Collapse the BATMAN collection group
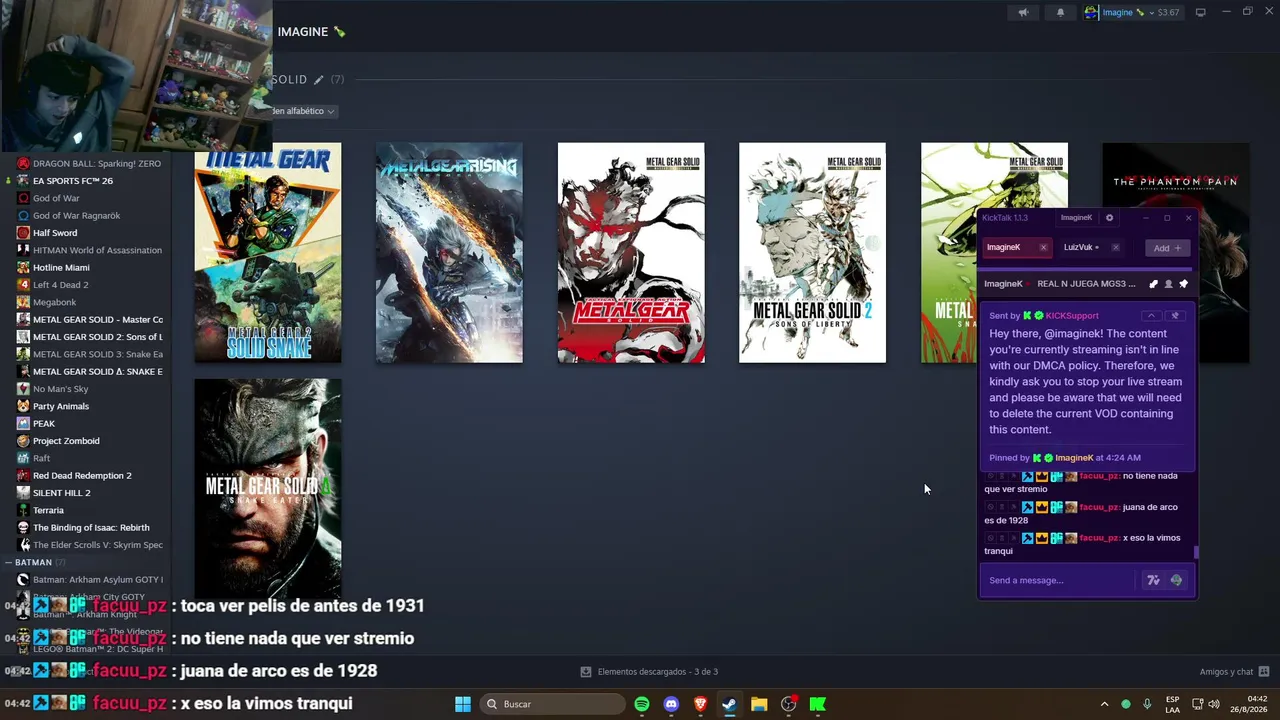This screenshot has width=1280, height=720. 9,563
